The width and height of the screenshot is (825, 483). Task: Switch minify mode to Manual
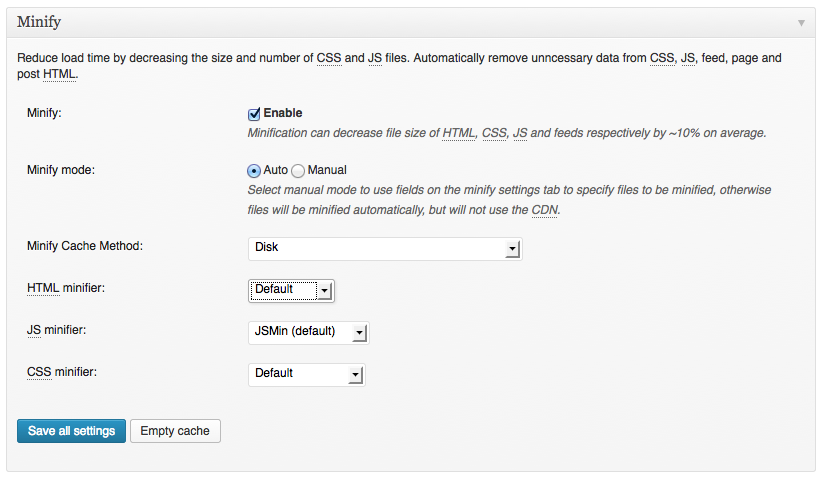click(298, 170)
